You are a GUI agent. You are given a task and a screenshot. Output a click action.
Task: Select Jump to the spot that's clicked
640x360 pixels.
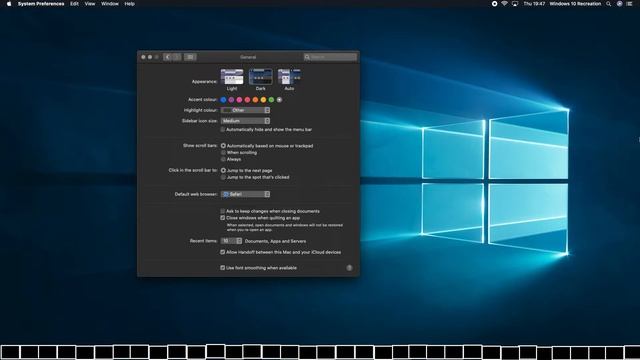(x=223, y=177)
